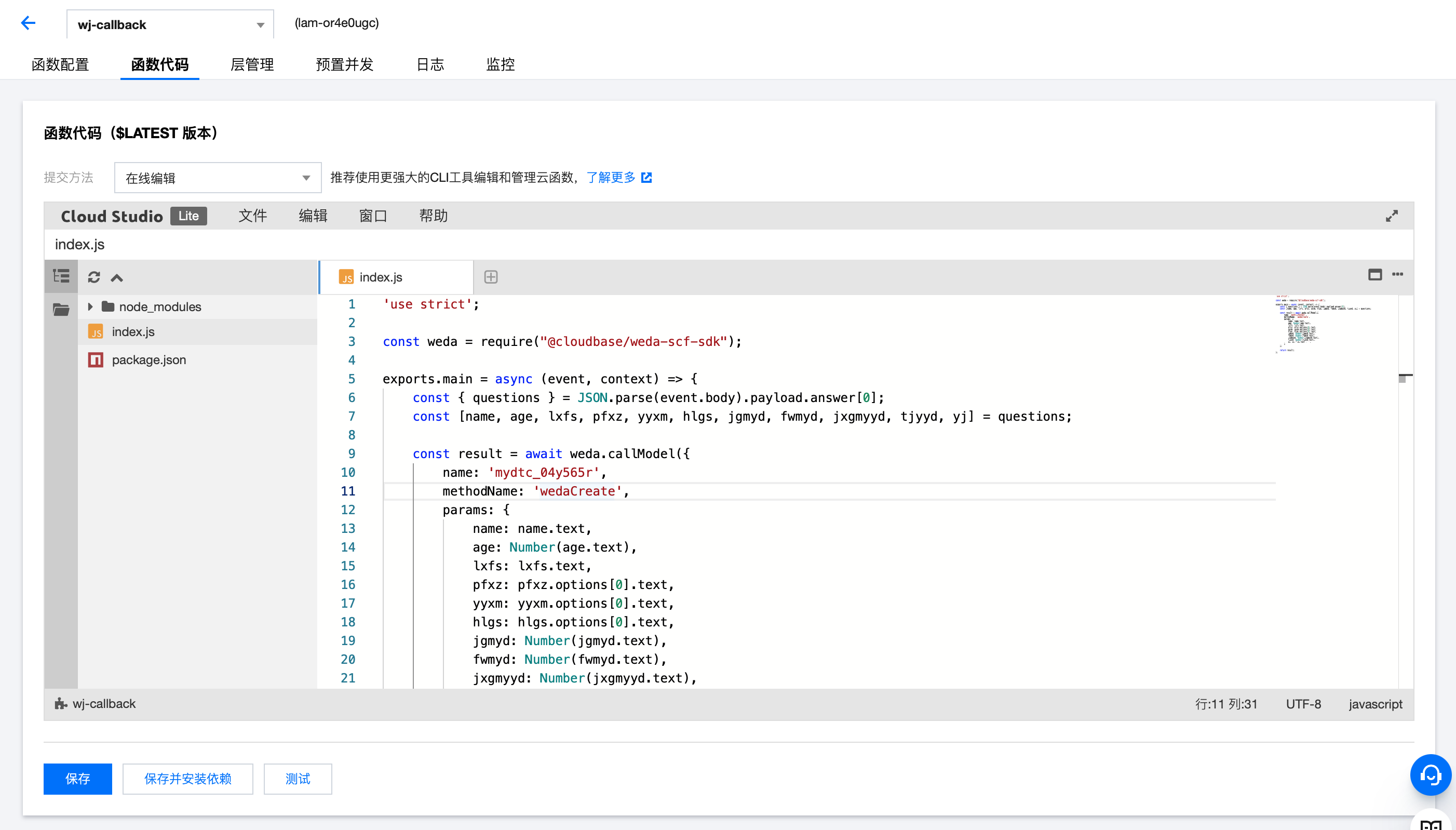The width and height of the screenshot is (1456, 830).
Task: Open customer support headset button
Action: (x=1430, y=775)
